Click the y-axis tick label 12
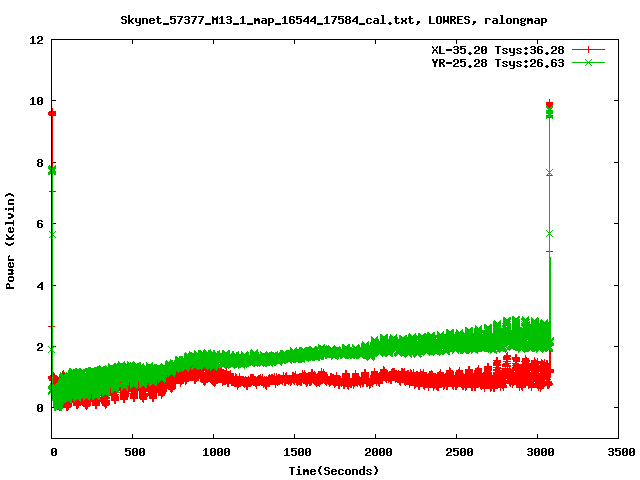 (36, 40)
